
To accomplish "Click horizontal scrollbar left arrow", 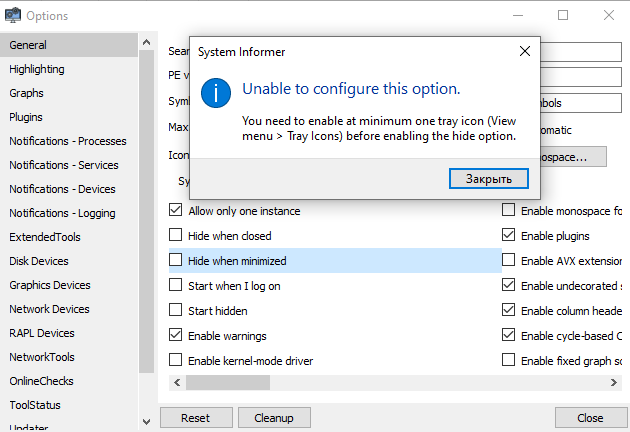I will (x=177, y=383).
